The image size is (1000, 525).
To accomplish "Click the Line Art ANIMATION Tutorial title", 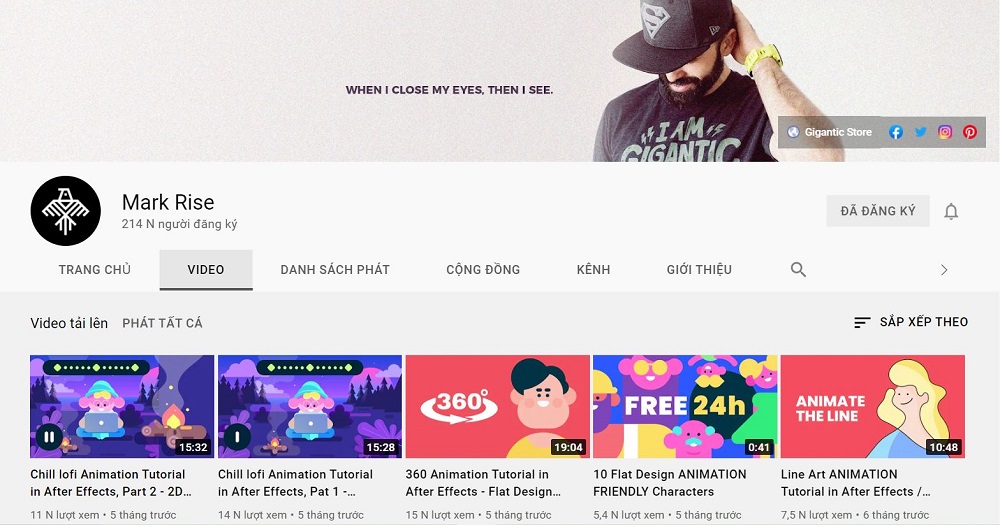I will coord(855,483).
